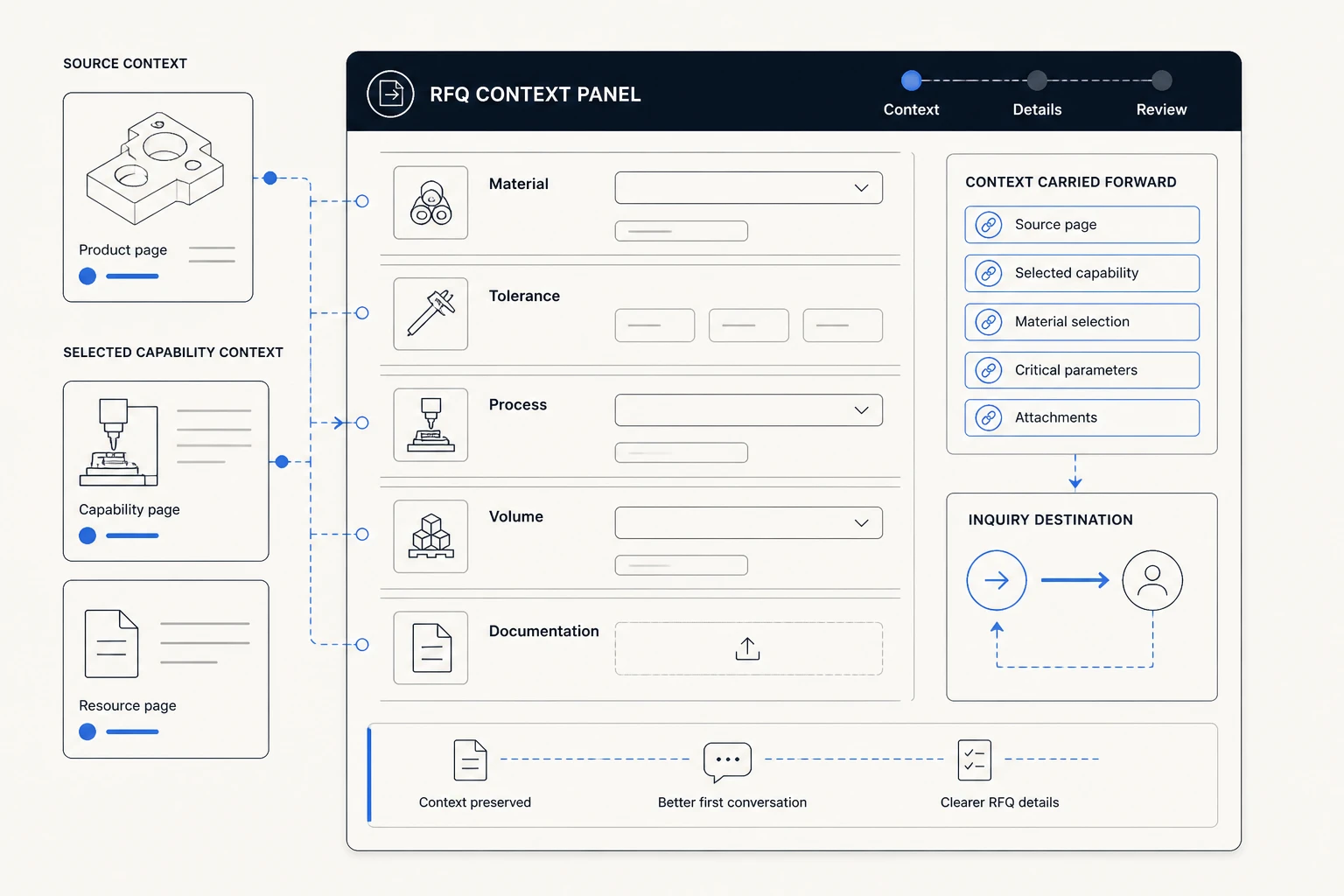Click the RFQ Context Panel header icon
1344x896 pixels.
390,94
